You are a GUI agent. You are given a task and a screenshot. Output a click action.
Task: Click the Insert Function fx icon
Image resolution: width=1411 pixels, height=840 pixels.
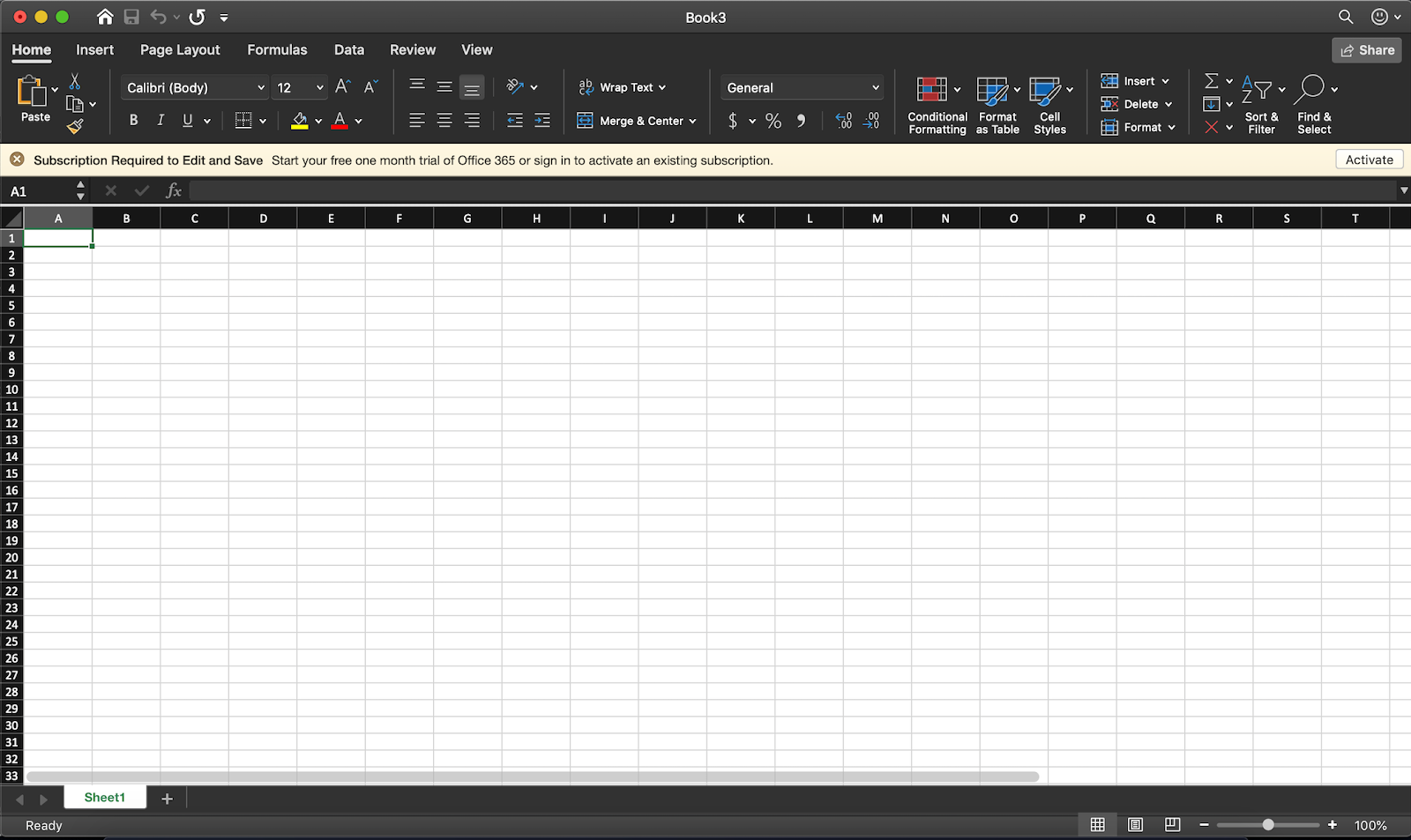tap(174, 190)
